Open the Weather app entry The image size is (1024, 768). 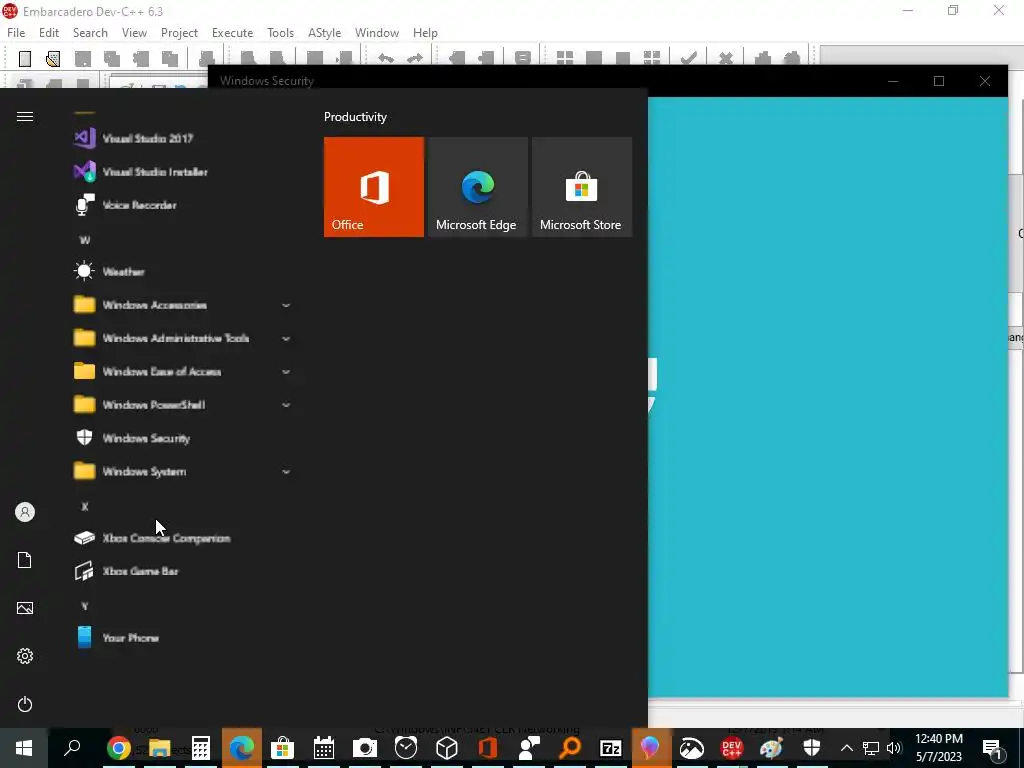182,272
